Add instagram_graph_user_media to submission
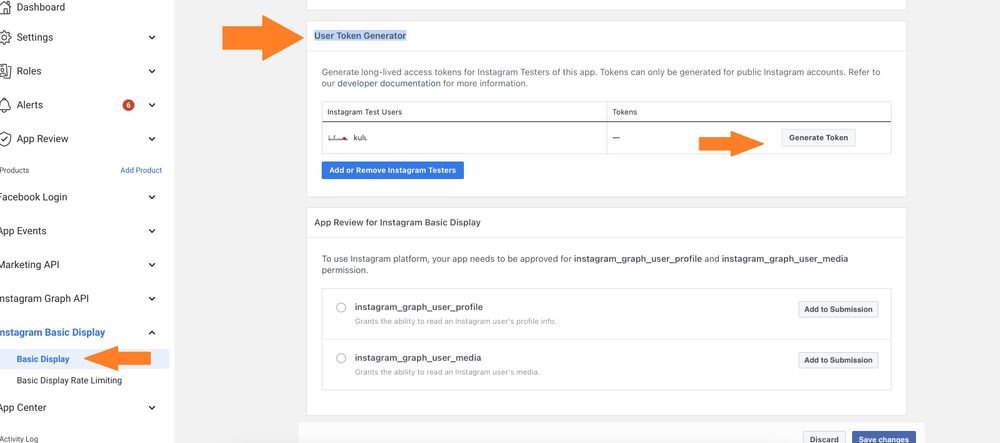The width and height of the screenshot is (1000, 443). tap(838, 360)
